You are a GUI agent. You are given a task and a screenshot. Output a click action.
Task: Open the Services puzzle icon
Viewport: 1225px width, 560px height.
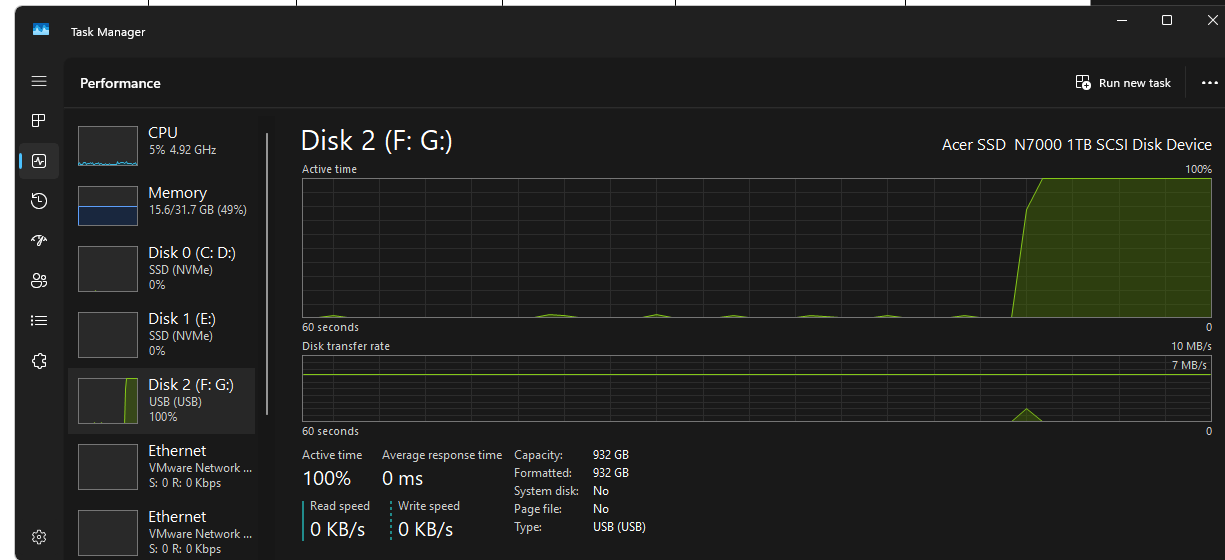click(39, 361)
